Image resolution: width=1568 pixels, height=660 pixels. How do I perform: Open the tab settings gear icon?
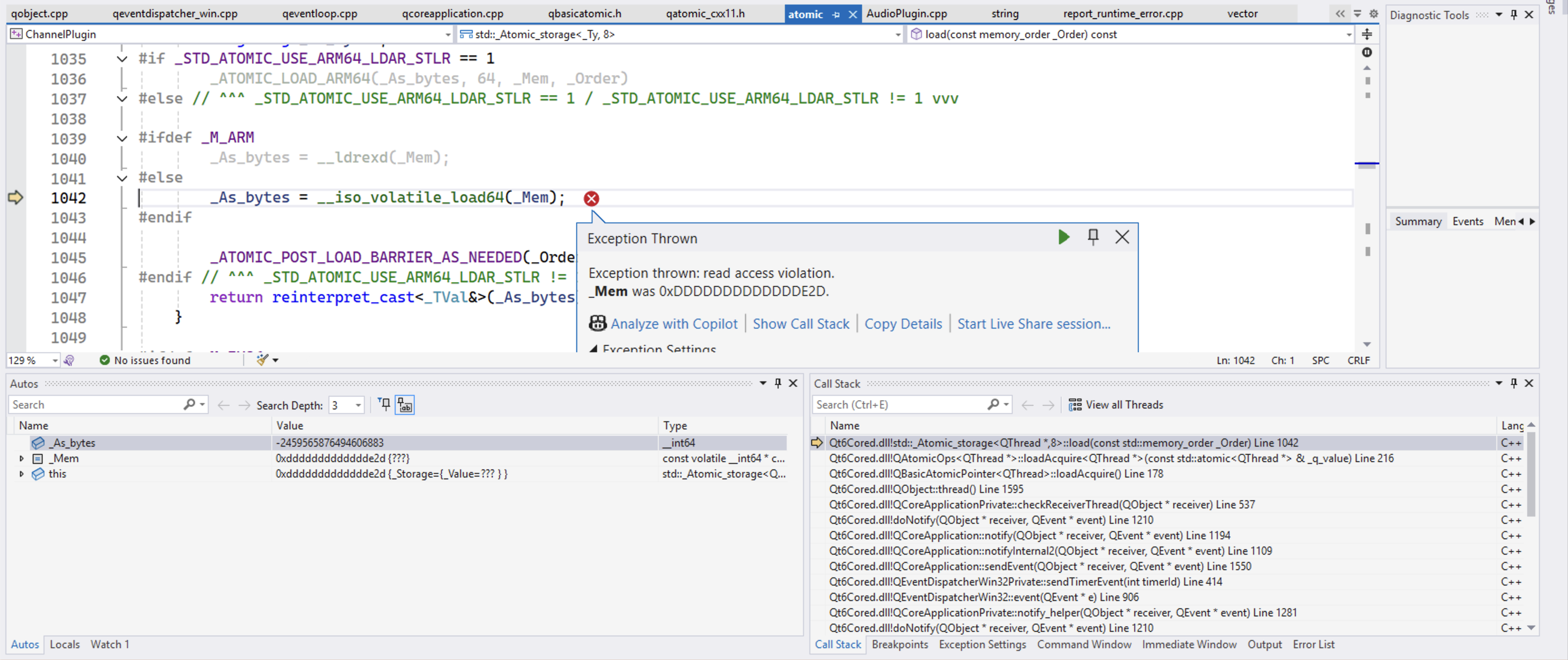coord(1373,14)
